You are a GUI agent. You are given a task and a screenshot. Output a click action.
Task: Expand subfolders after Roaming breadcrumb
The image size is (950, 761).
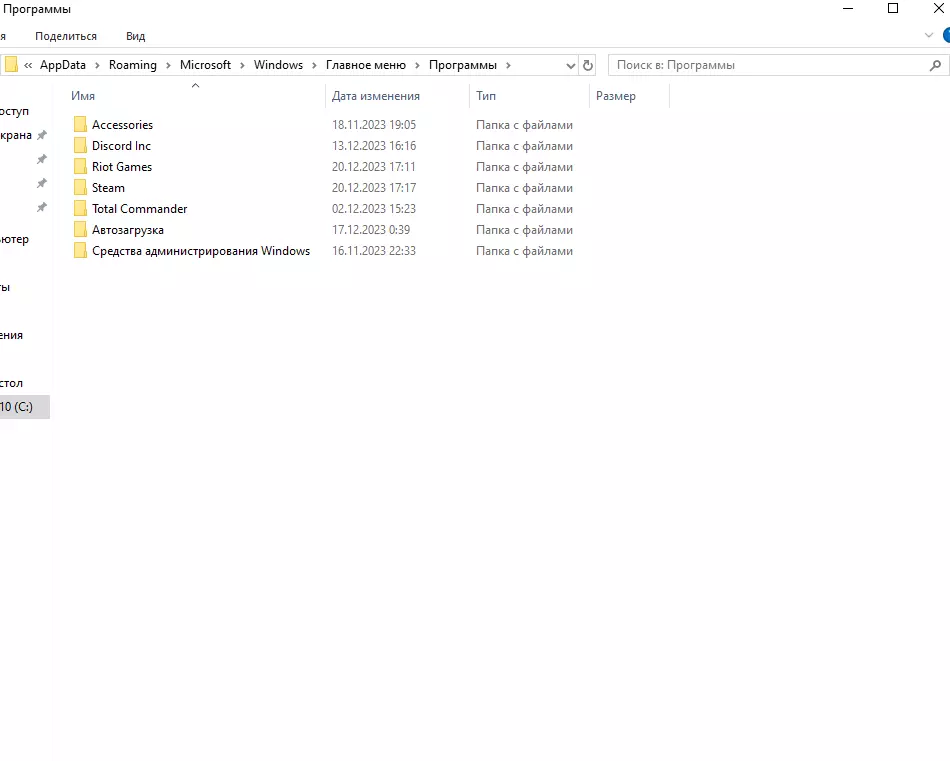tap(168, 65)
